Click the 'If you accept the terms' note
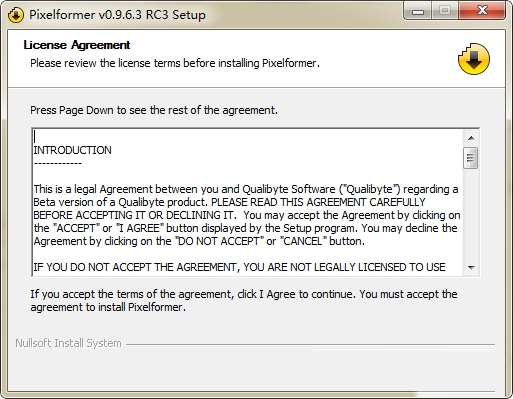 [244, 301]
